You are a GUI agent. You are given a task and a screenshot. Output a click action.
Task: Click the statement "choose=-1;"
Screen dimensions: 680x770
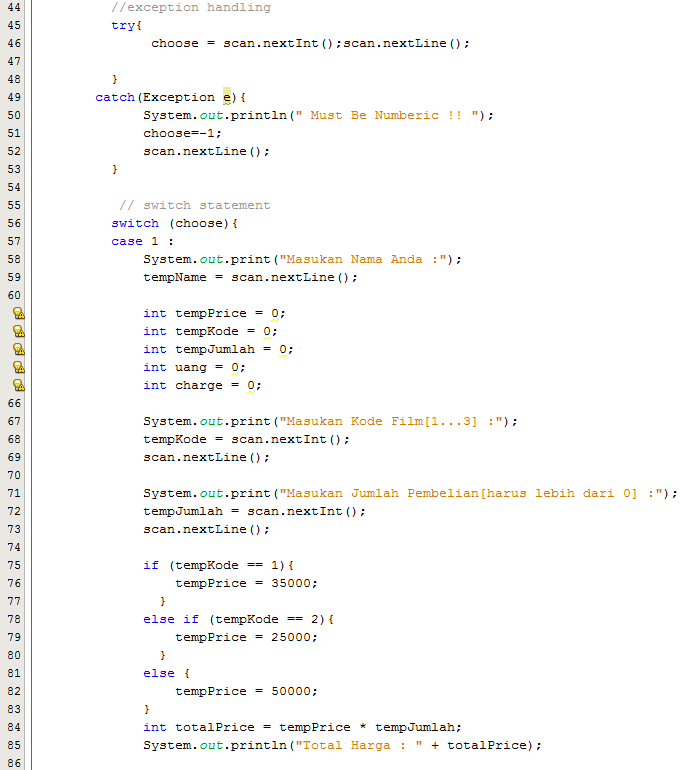[x=183, y=133]
